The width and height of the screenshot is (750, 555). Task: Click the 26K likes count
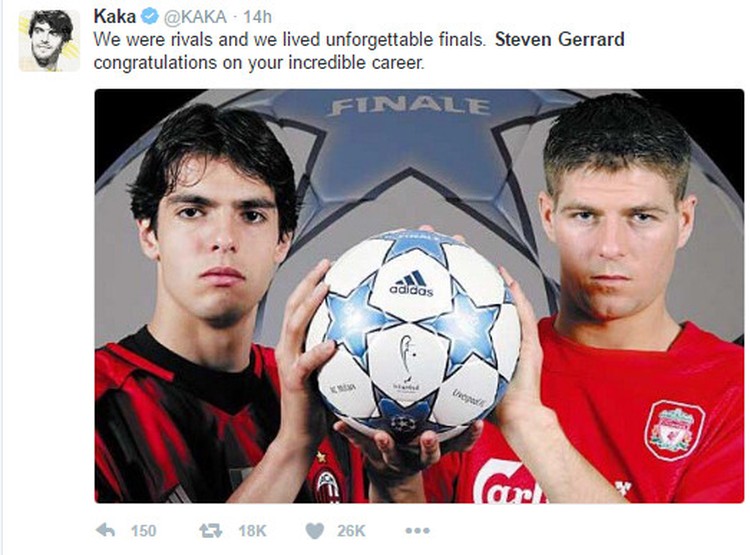tap(351, 531)
